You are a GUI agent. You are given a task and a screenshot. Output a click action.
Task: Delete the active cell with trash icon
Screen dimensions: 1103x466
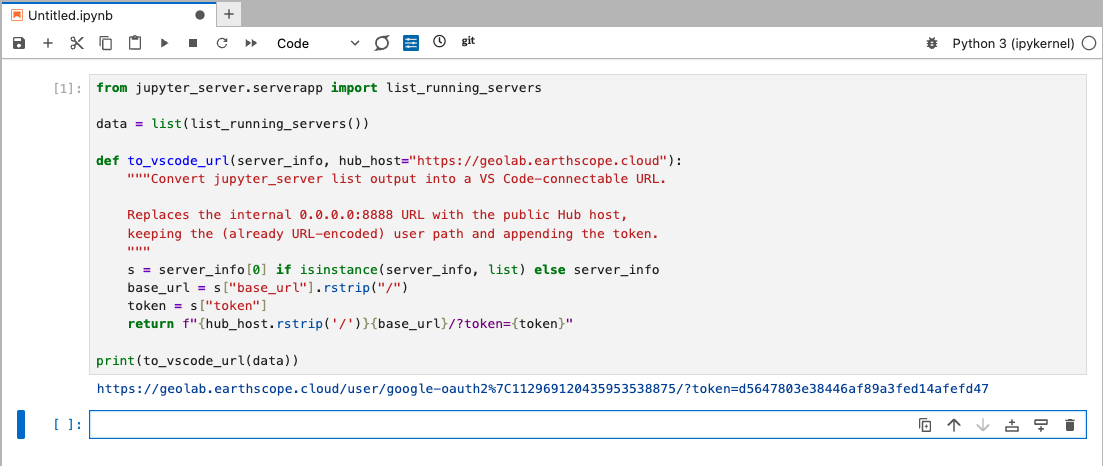pyautogui.click(x=1070, y=425)
